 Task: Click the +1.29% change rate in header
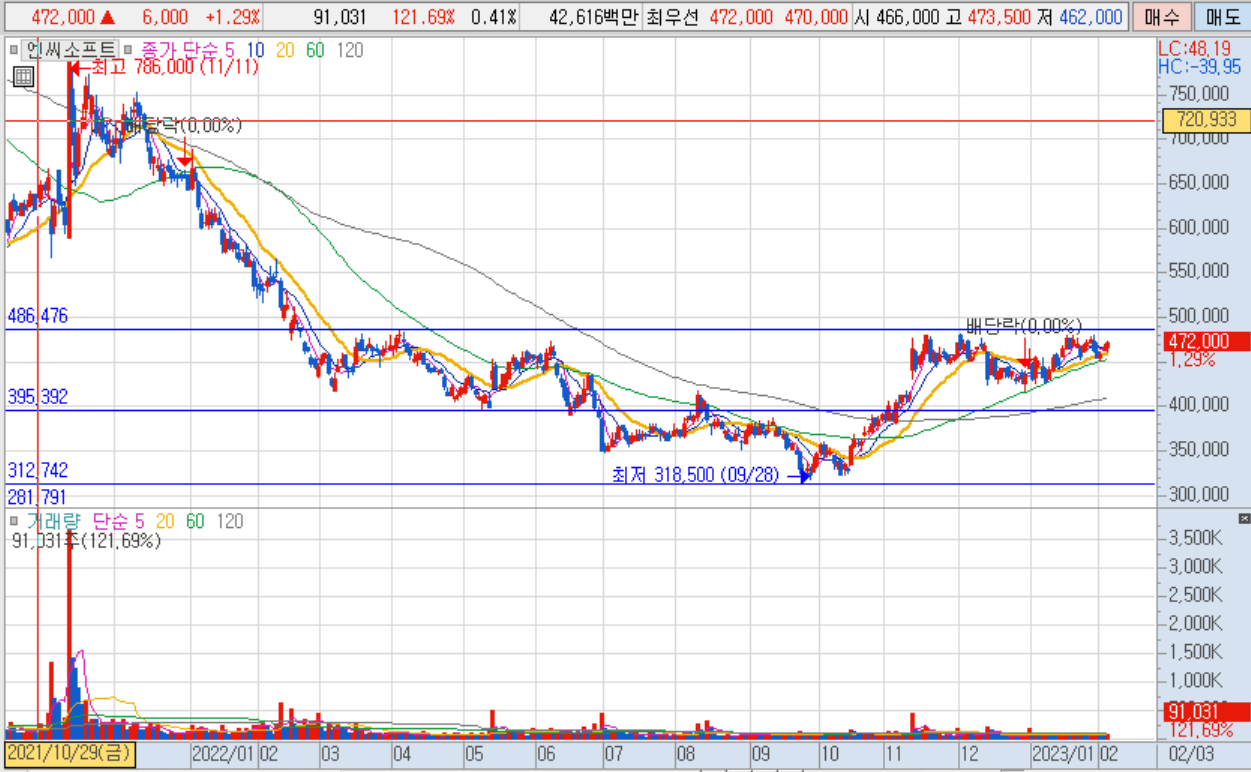(232, 18)
